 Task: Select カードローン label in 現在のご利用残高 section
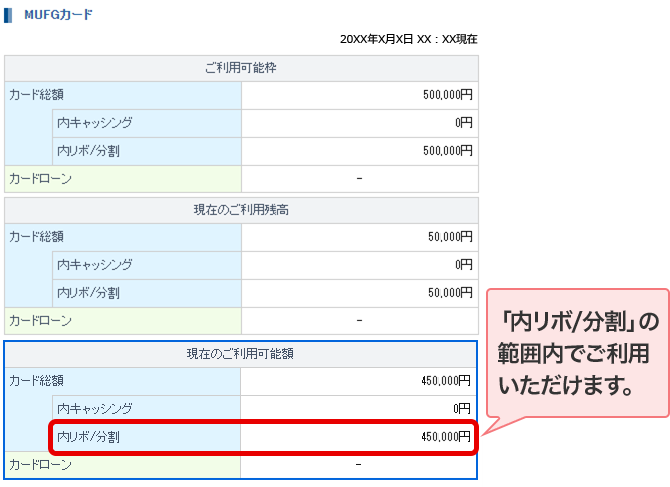[40, 321]
